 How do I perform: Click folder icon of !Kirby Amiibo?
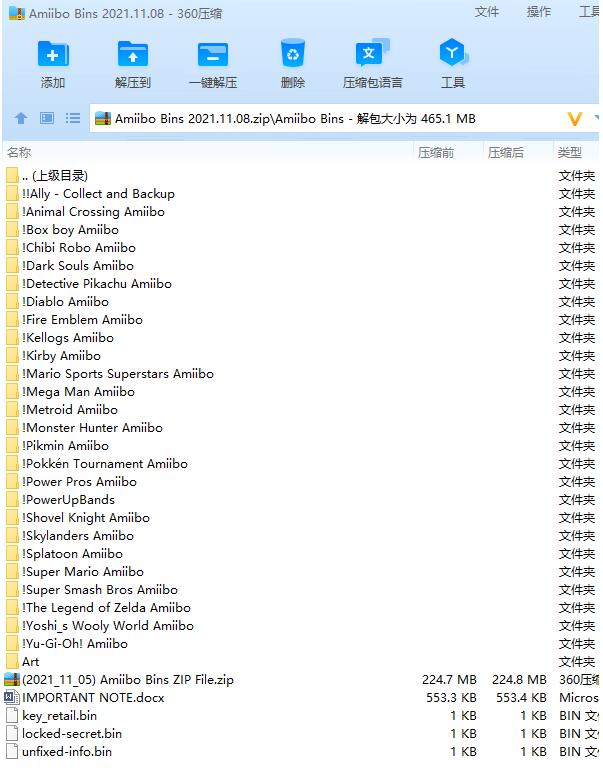(12, 356)
